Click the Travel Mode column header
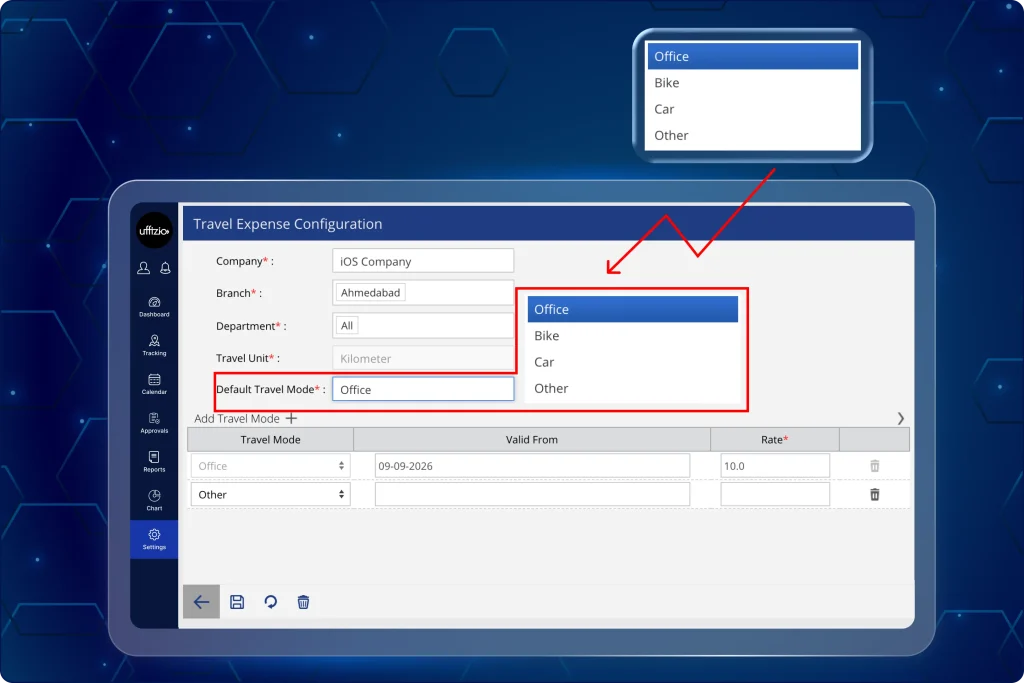1024x683 pixels. (x=270, y=439)
